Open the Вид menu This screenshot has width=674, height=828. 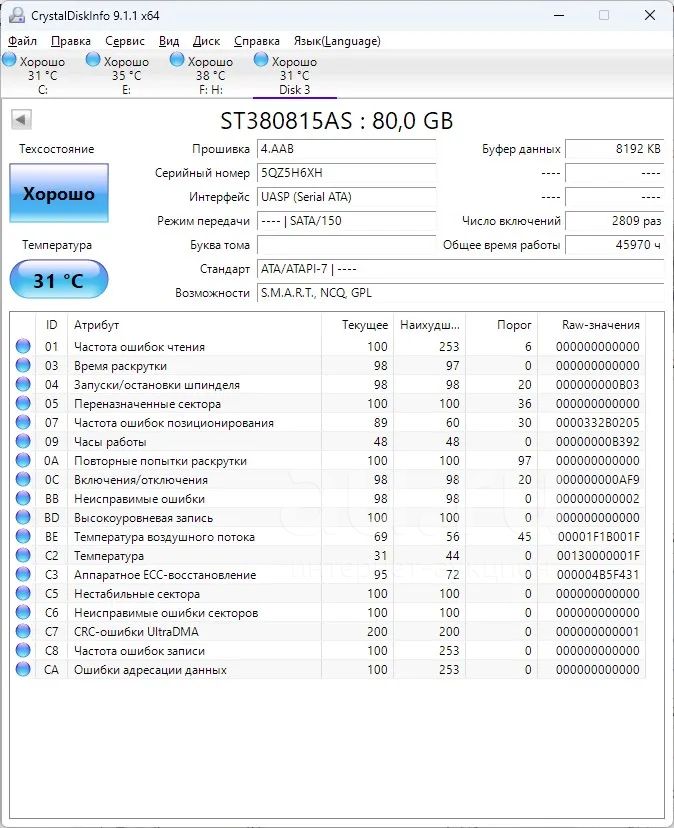(169, 41)
